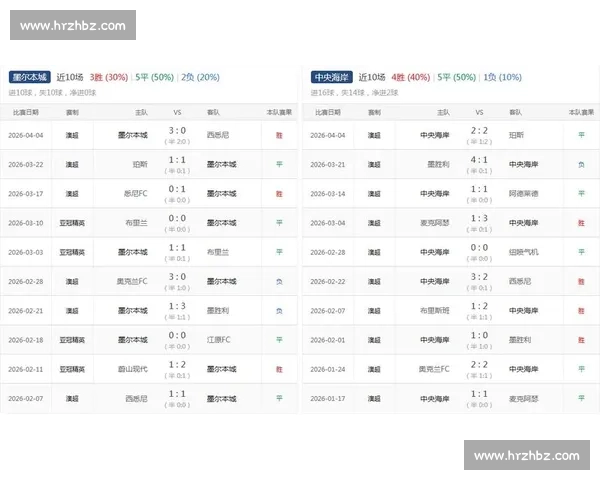
Task: Click 5平 (50%) in the 中央海岸 summary
Action: (457, 77)
